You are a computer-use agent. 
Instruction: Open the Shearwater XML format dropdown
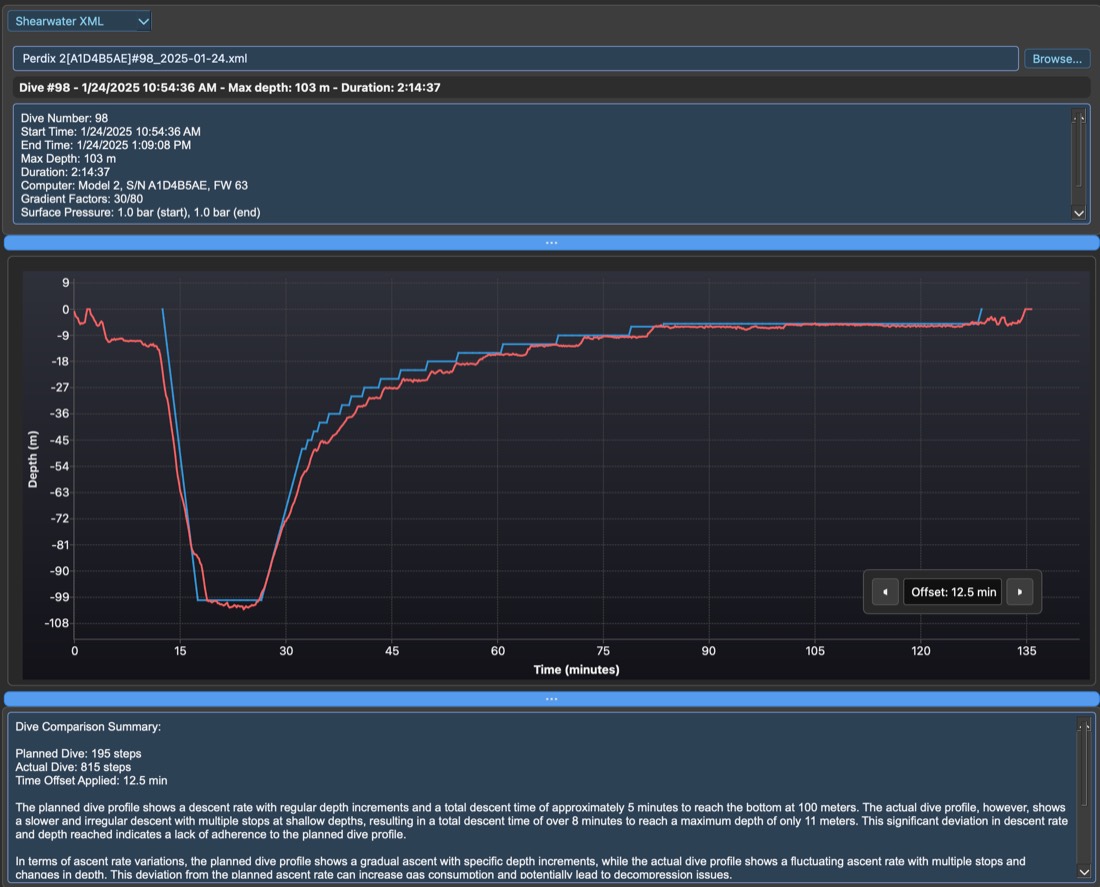click(79, 21)
